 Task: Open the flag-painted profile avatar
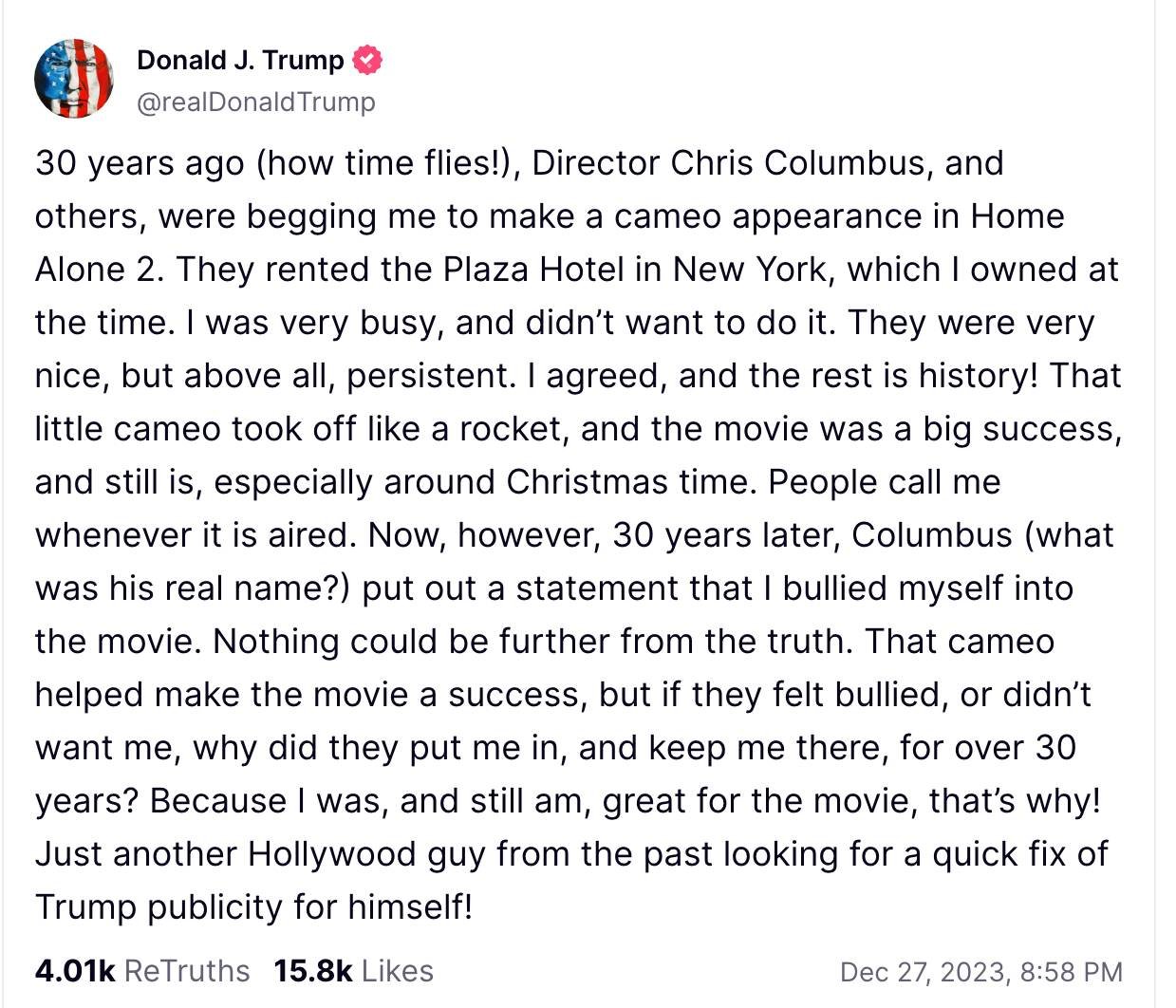pyautogui.click(x=74, y=79)
